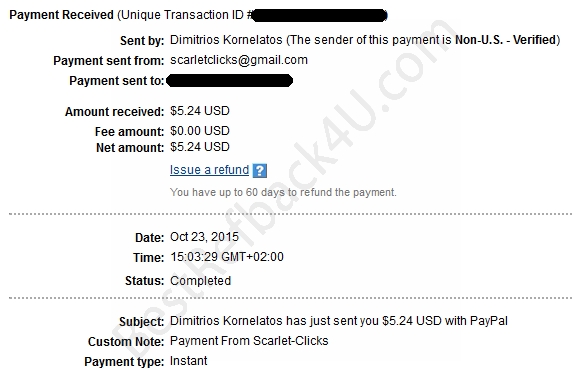572x380 pixels.
Task: Click the 60 days refund notice text
Action: coord(283,192)
